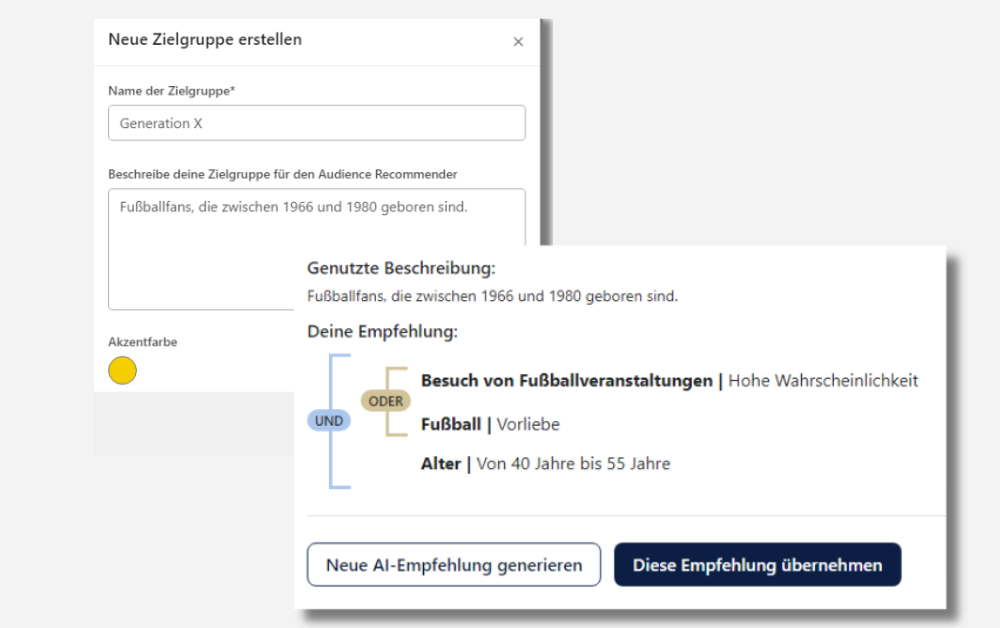
Task: Select the Alter criterion label
Action: [x=441, y=464]
